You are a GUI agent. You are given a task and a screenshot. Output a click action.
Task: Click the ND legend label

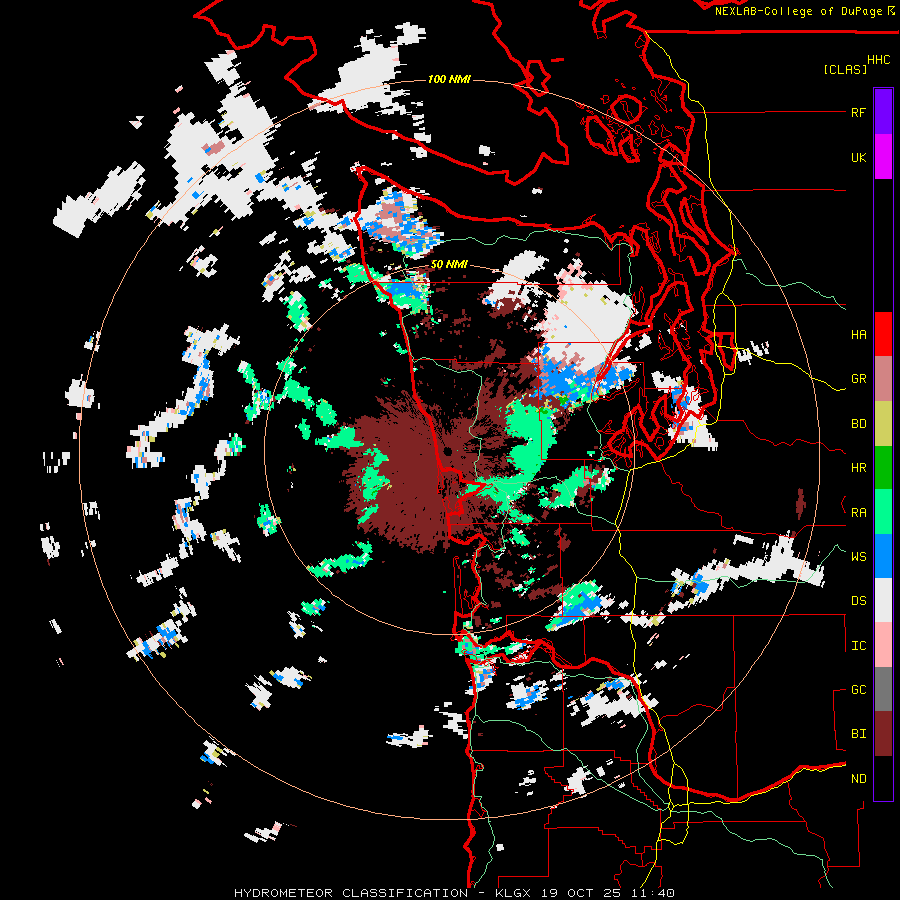858,779
